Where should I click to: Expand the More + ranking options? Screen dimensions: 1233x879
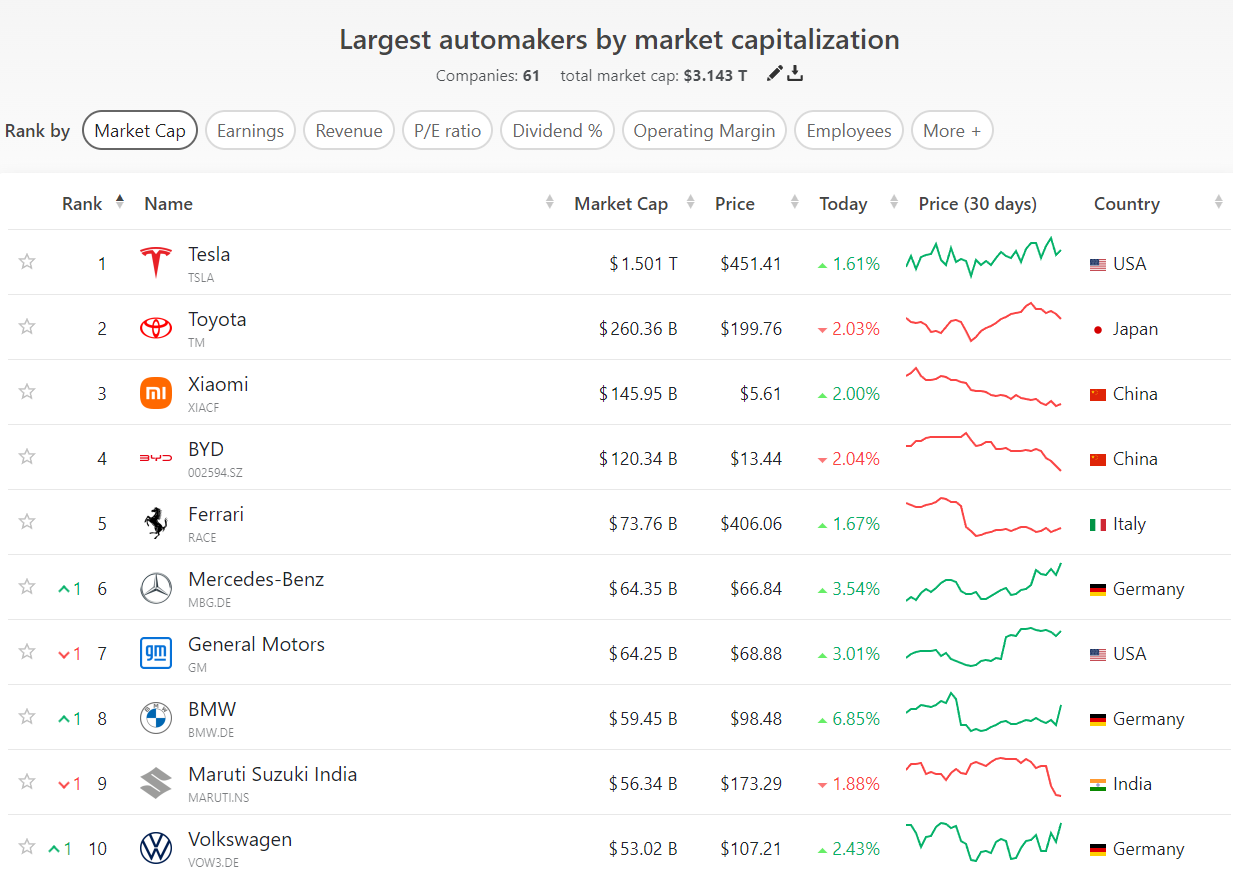[x=951, y=131]
